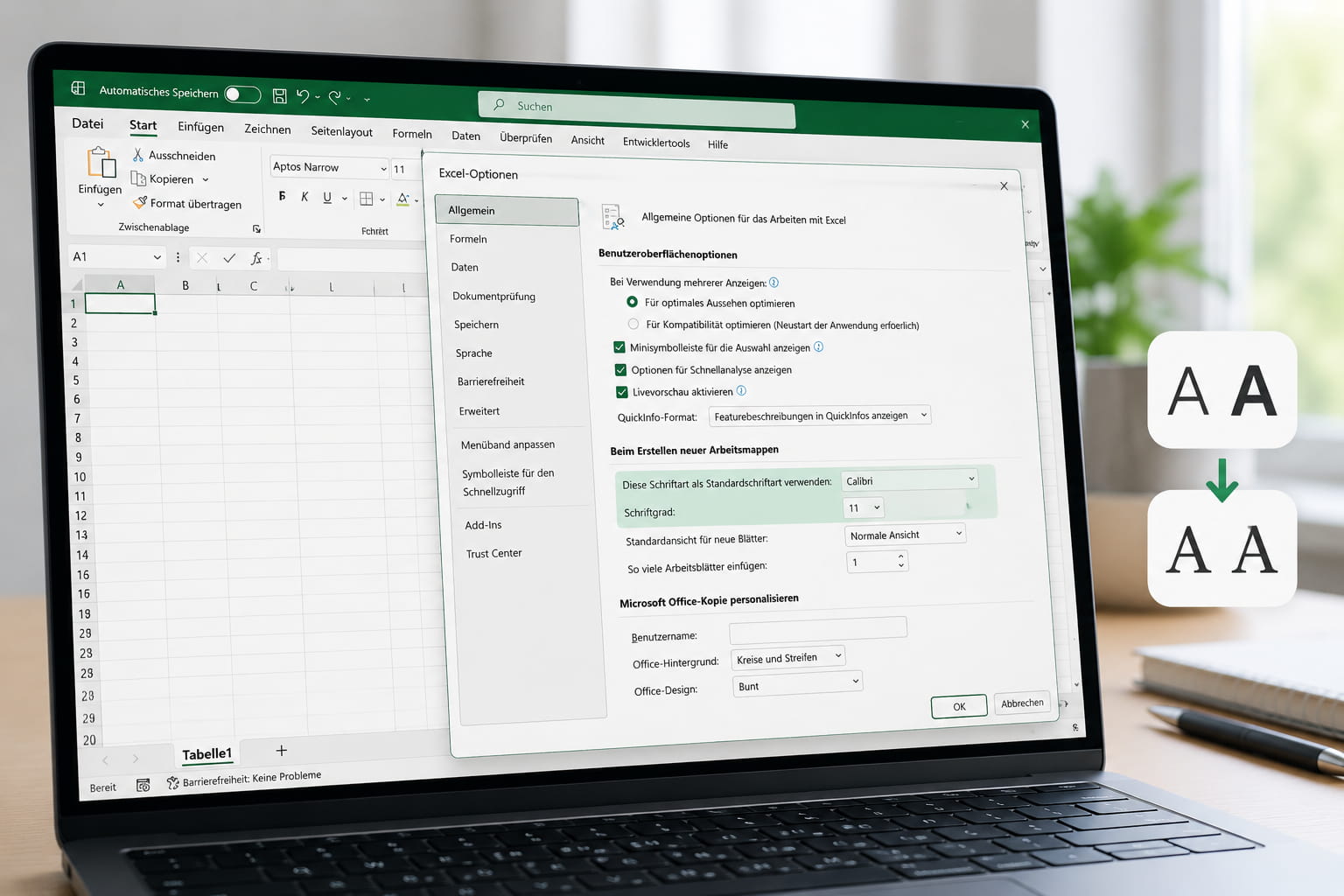Open the Office-Hintergrund dropdown
Image resolution: width=1344 pixels, height=896 pixels.
788,658
